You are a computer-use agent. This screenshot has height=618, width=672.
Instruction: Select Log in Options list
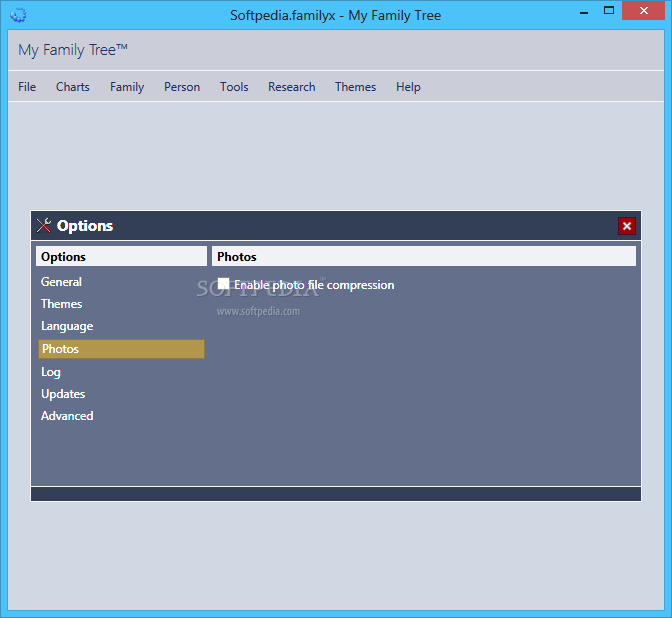pos(51,372)
